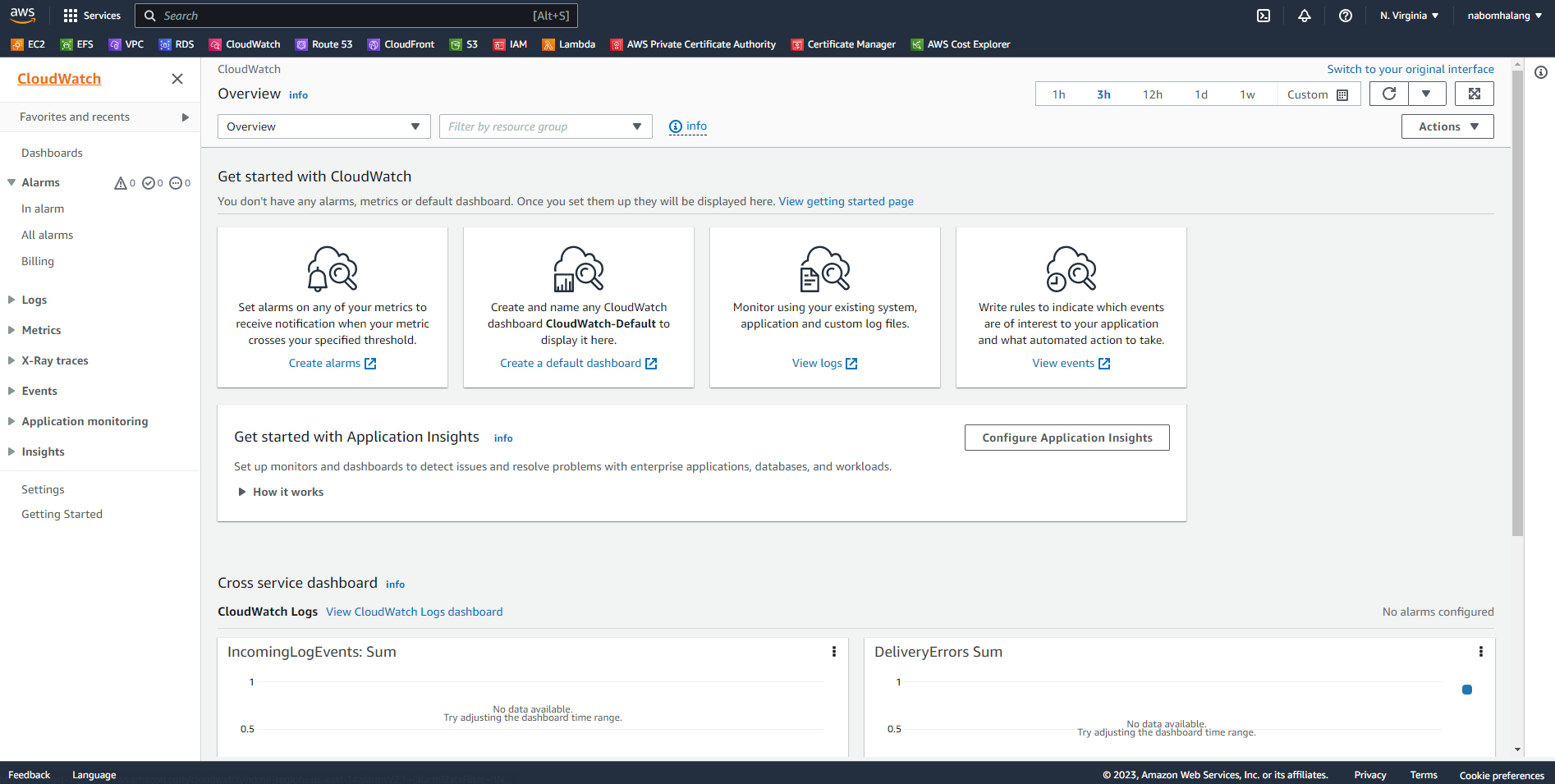Open the AWS home logo

click(23, 15)
